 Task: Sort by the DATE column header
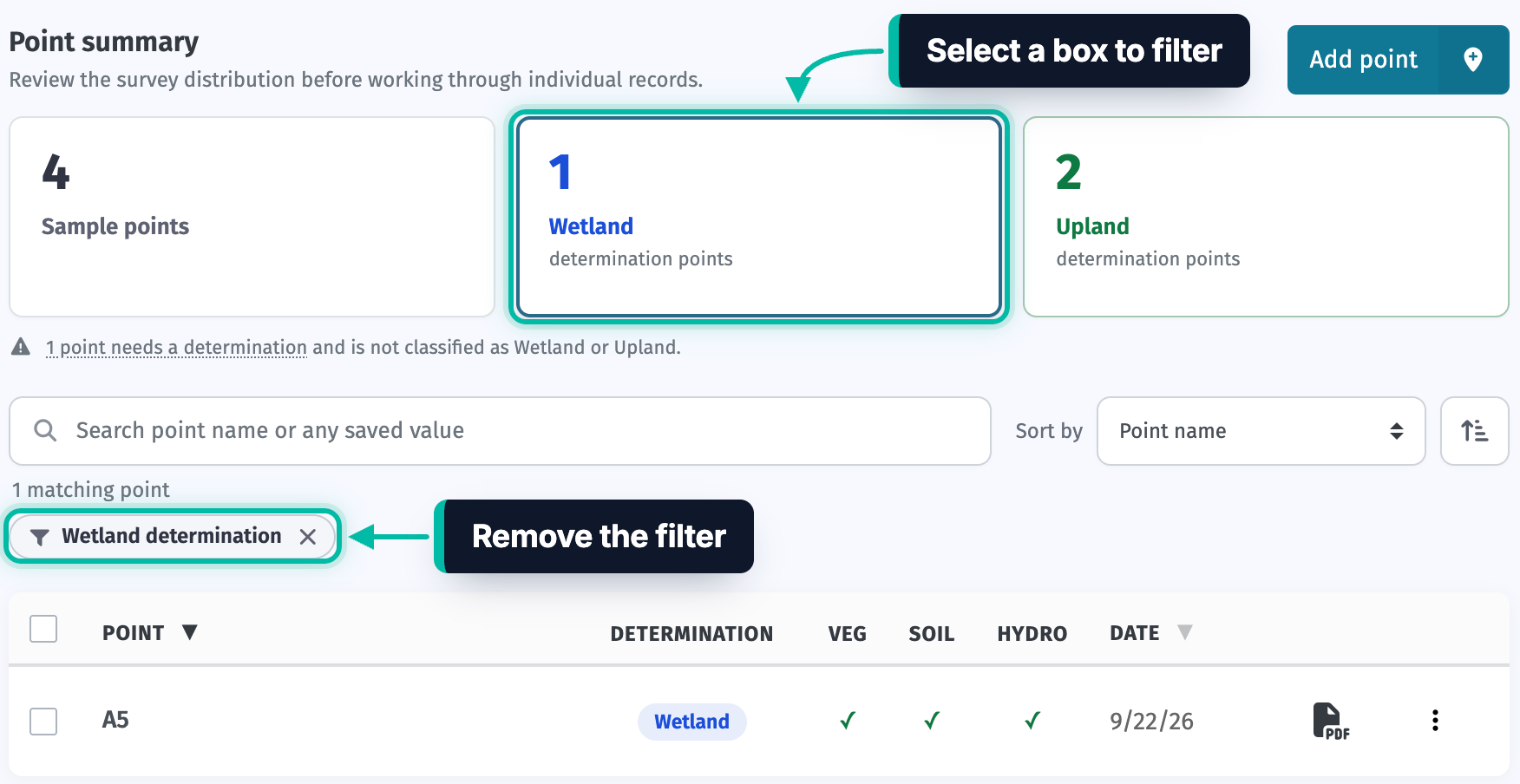click(x=1151, y=633)
